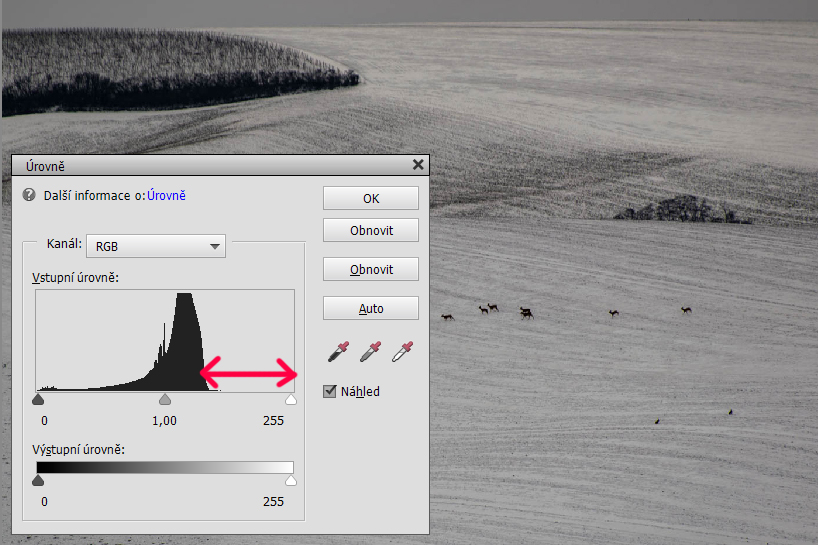Screen dimensions: 818x545
Task: Click the gray midtone input slider handle
Action: (x=165, y=400)
